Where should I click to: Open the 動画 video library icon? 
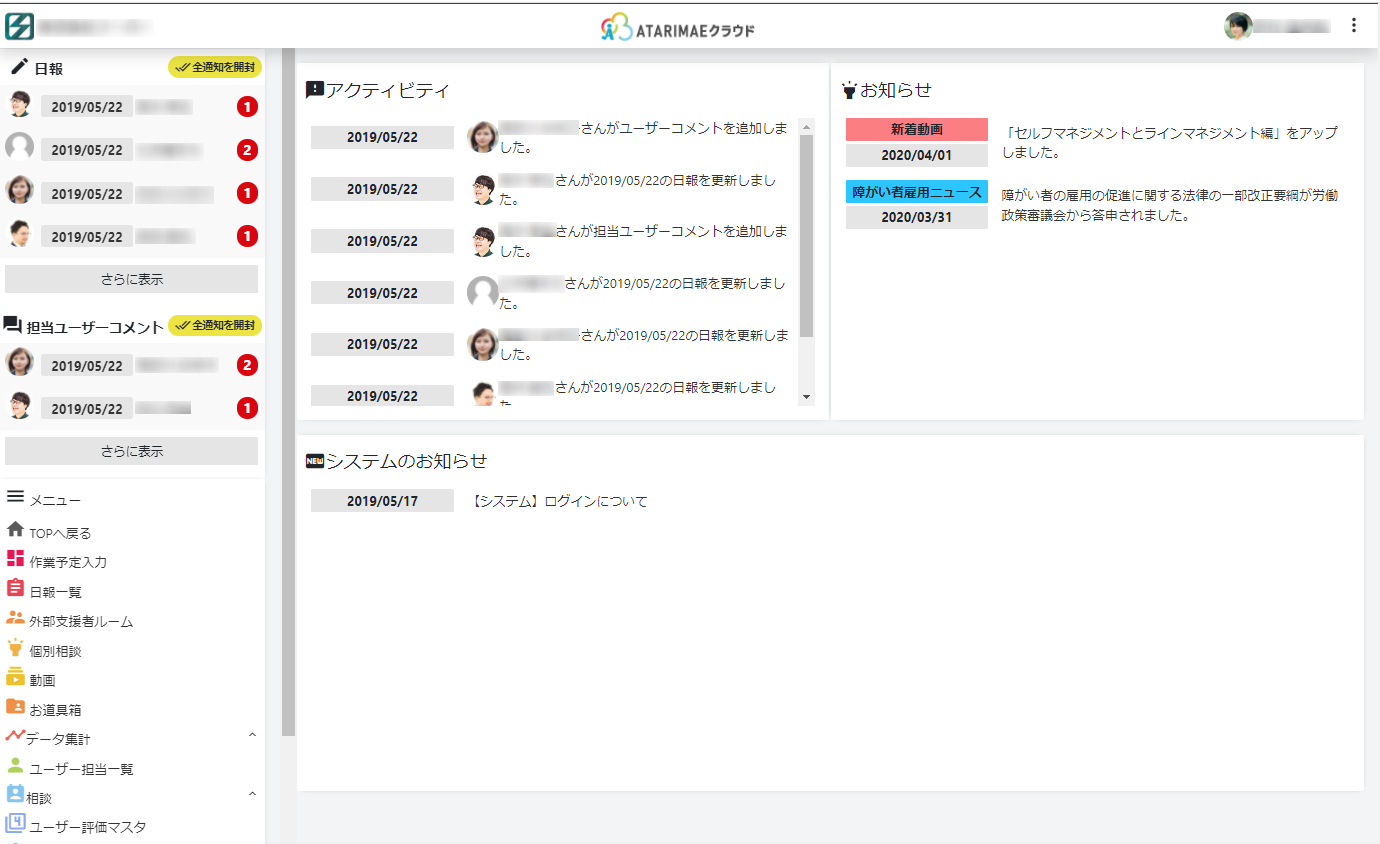[15, 677]
